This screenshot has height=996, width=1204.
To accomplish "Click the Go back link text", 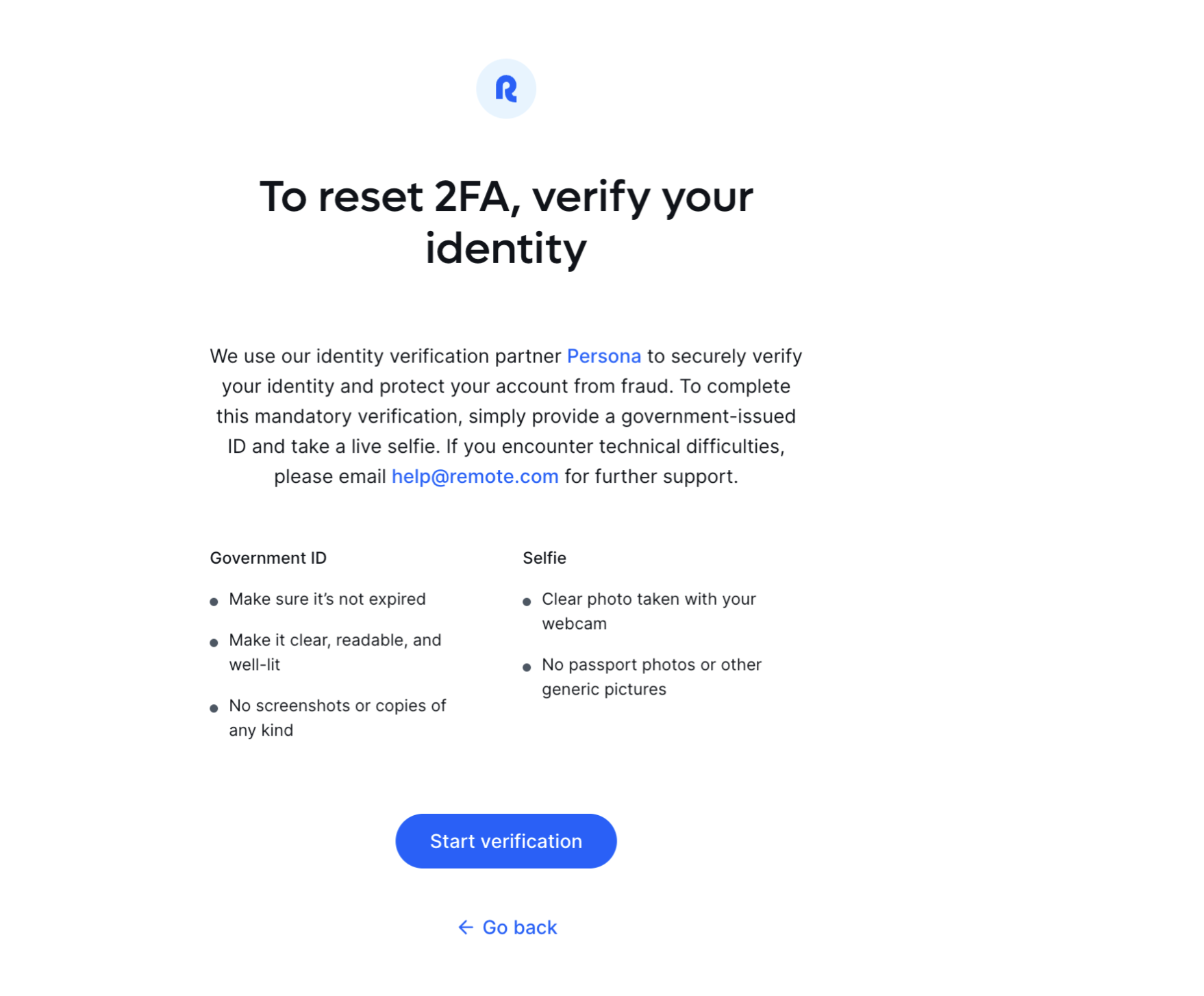I will point(520,927).
